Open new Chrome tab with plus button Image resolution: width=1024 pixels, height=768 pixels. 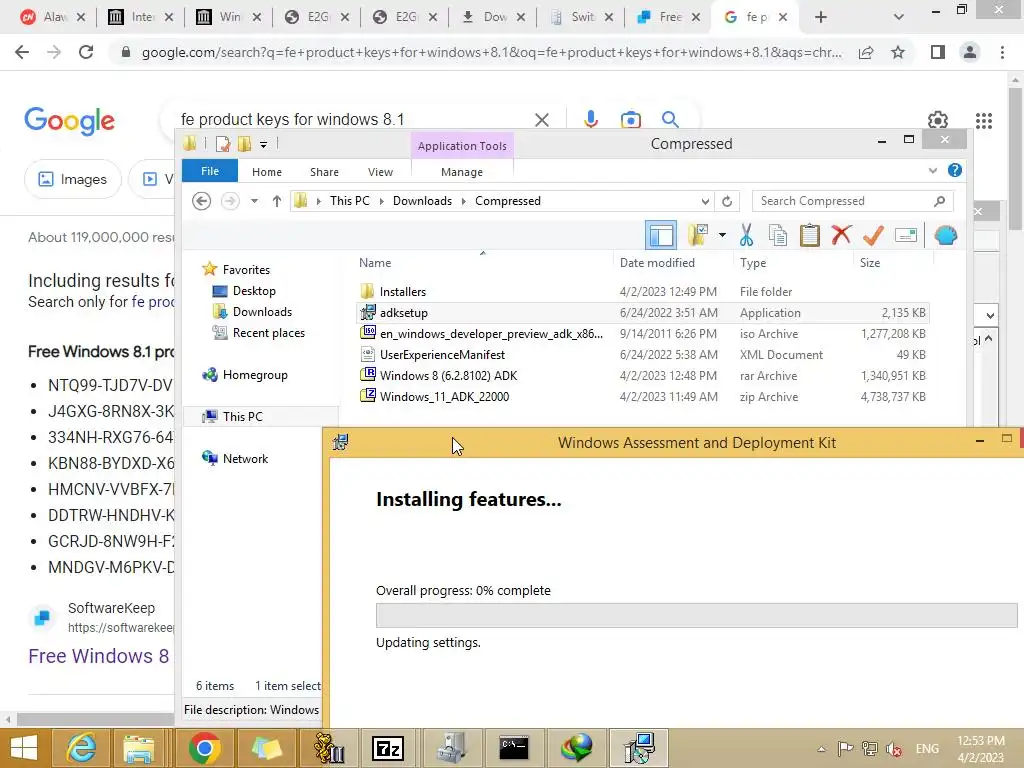click(x=821, y=17)
